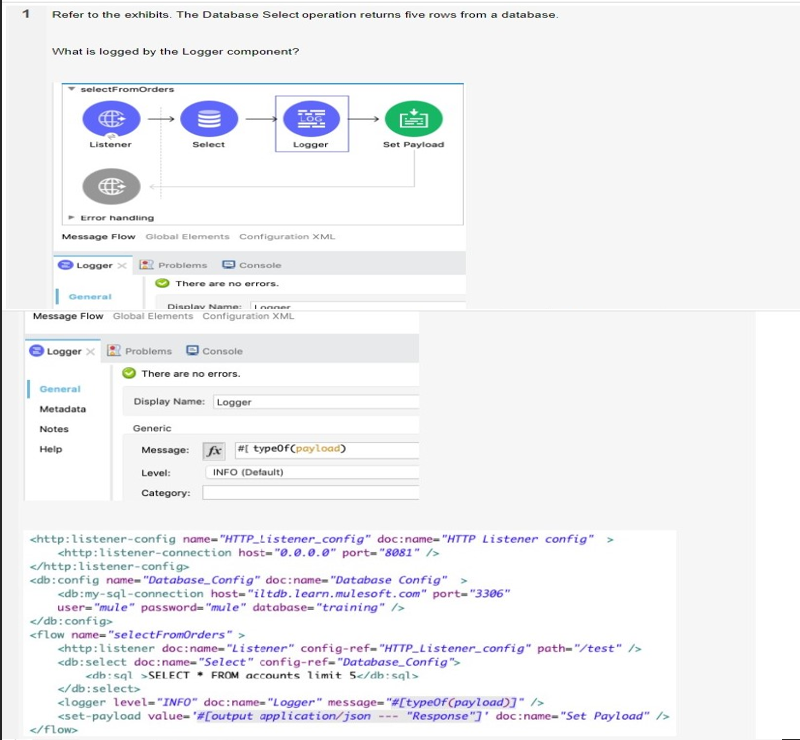Open Global Elements tab in lower exhibit

(x=153, y=316)
